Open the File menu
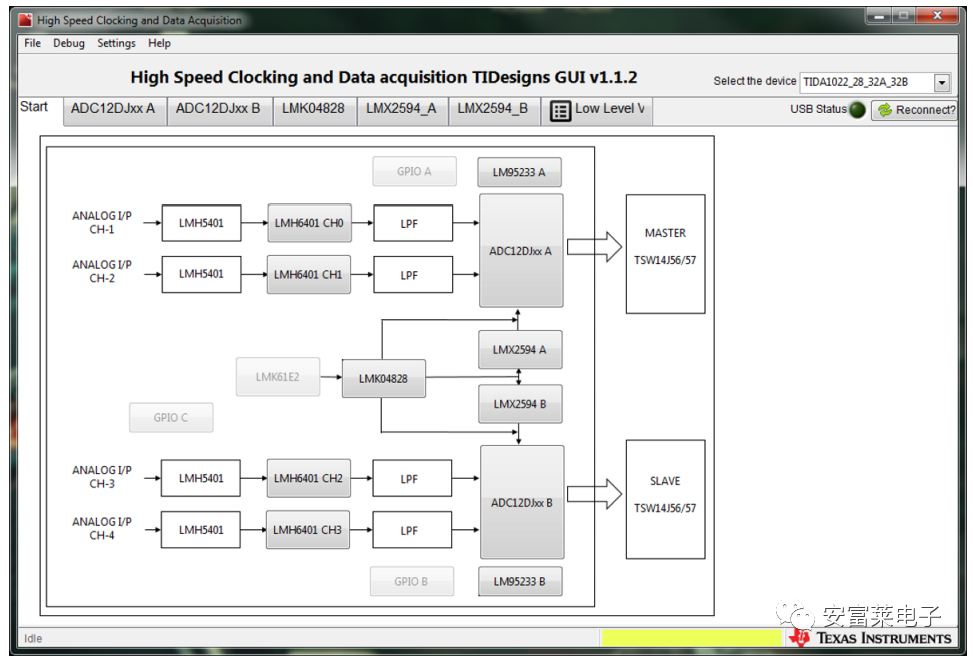The height and width of the screenshot is (659, 973). tap(32, 43)
